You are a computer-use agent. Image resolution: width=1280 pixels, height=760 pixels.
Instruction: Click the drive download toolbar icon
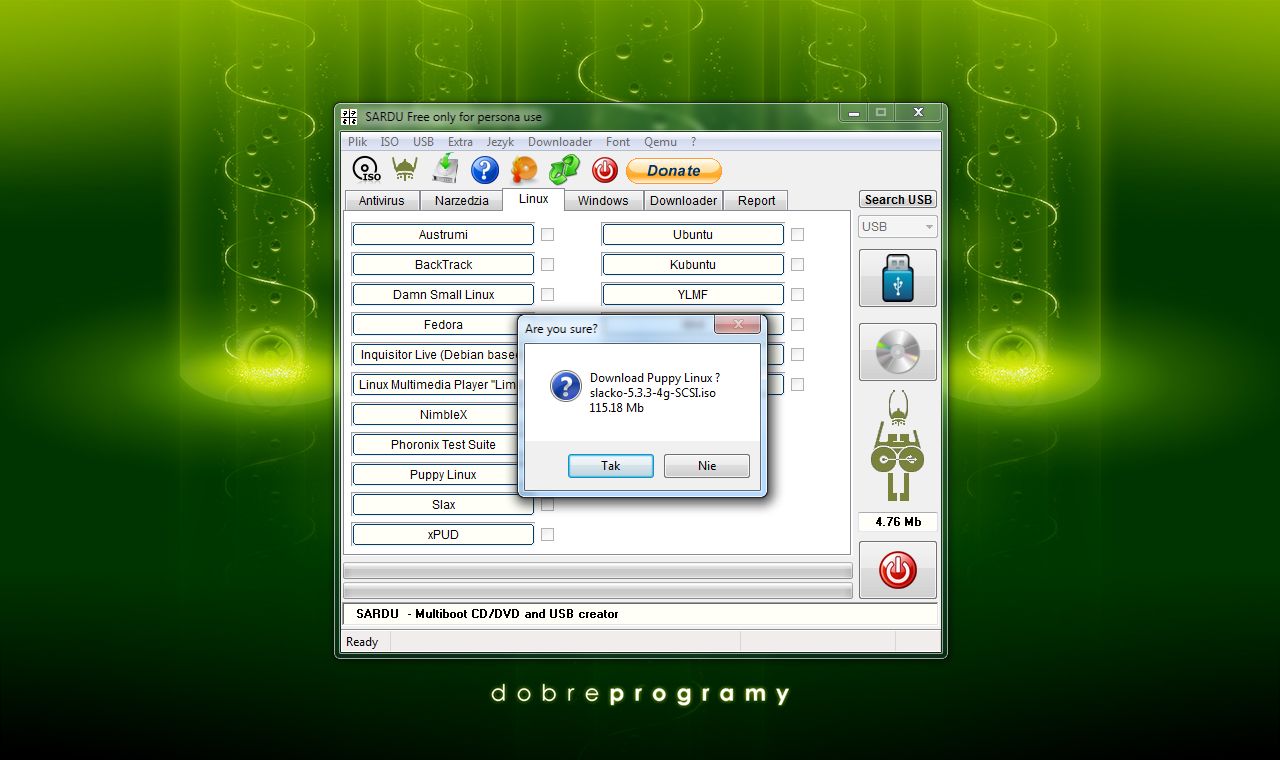[x=445, y=169]
